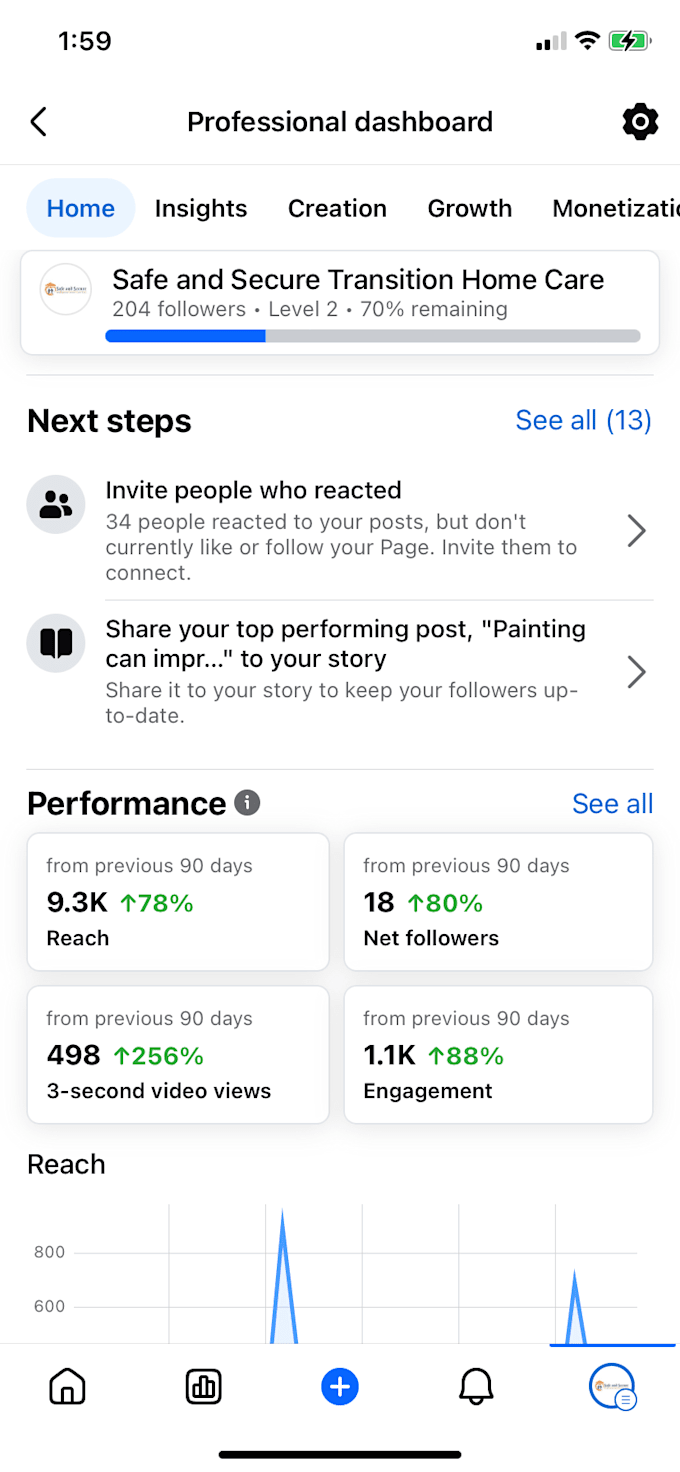
Task: Open the bar chart insights icon in bottom bar
Action: 204,1387
